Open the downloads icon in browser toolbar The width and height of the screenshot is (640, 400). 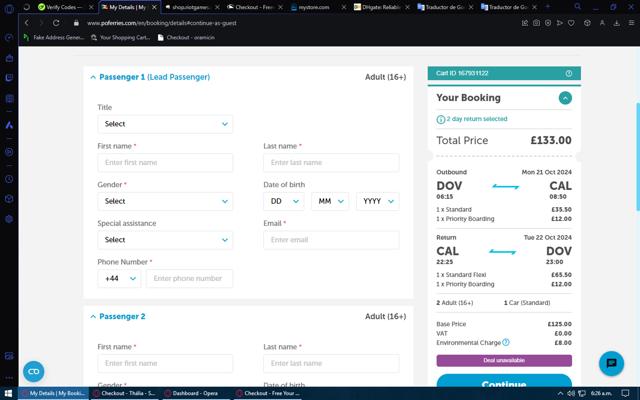coord(617,23)
